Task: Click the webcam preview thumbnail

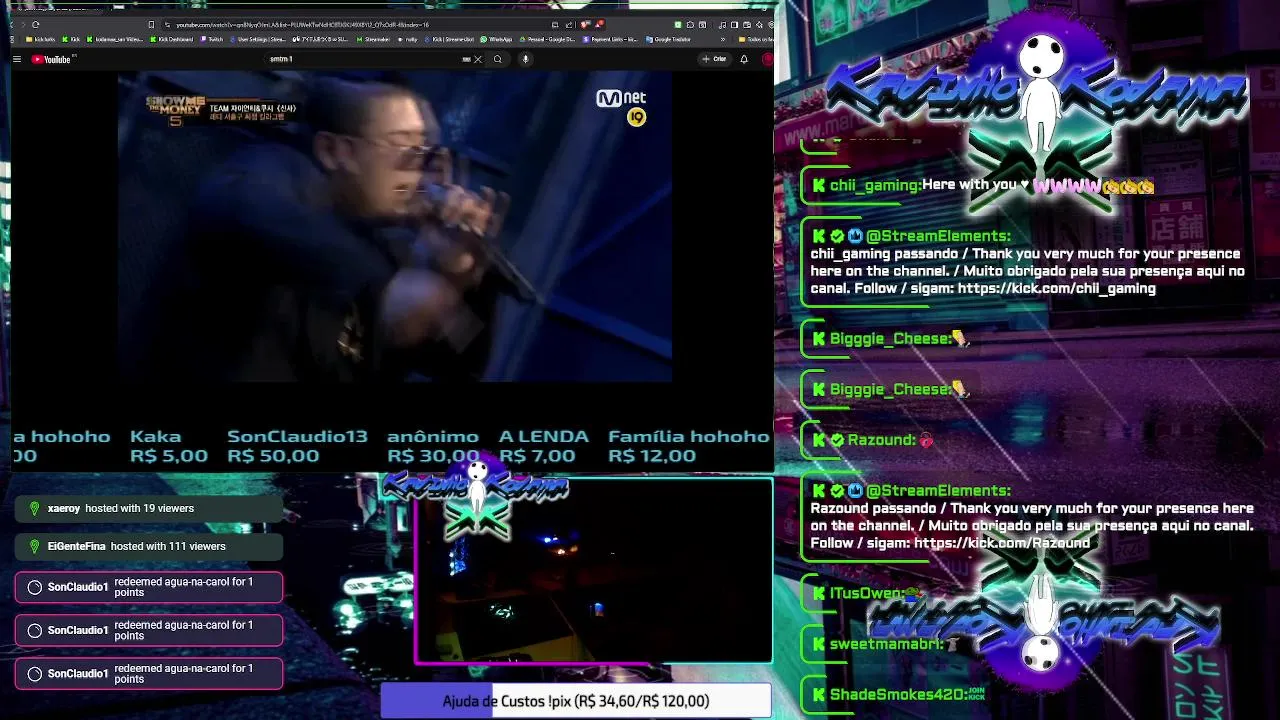Action: pos(594,571)
